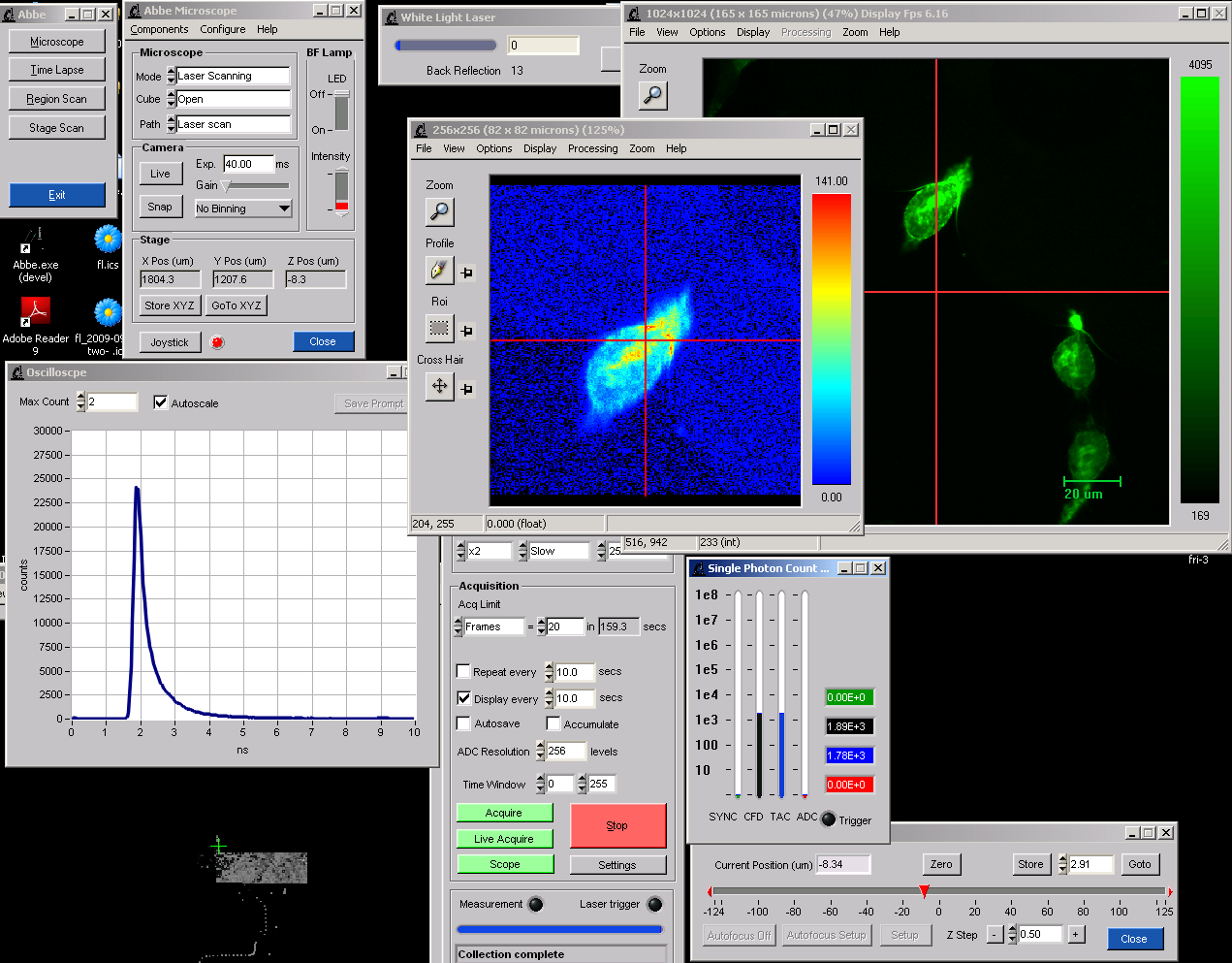
Task: Select the Profile pen tool
Action: (x=439, y=271)
